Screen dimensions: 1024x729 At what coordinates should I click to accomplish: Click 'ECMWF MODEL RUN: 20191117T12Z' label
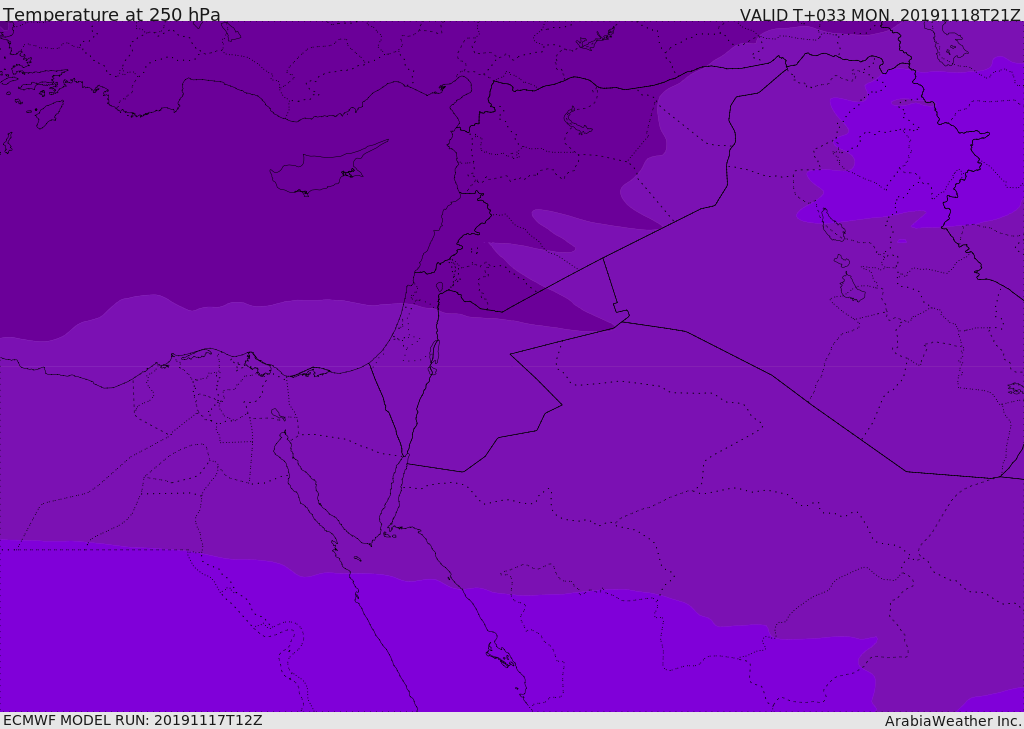(x=133, y=720)
